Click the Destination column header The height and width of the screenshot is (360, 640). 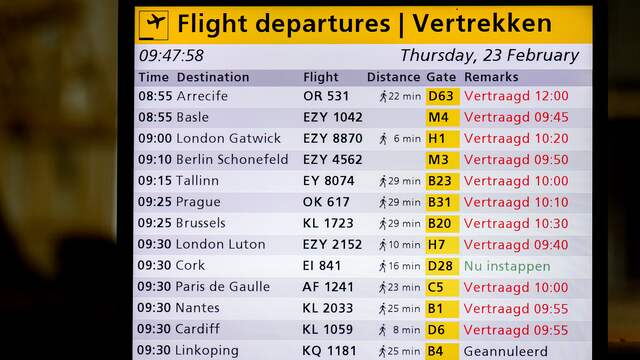tap(213, 77)
